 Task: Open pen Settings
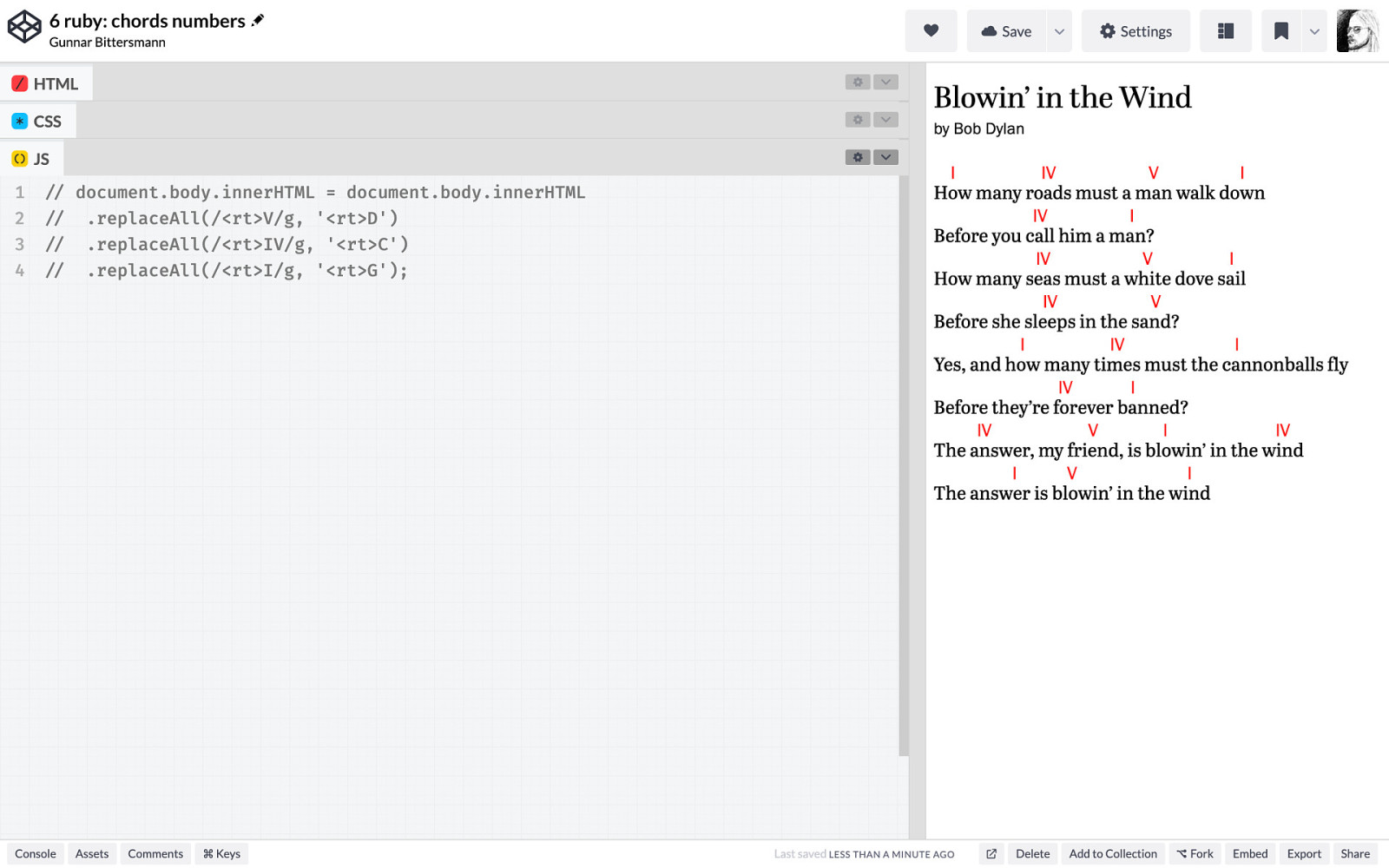(x=1136, y=31)
